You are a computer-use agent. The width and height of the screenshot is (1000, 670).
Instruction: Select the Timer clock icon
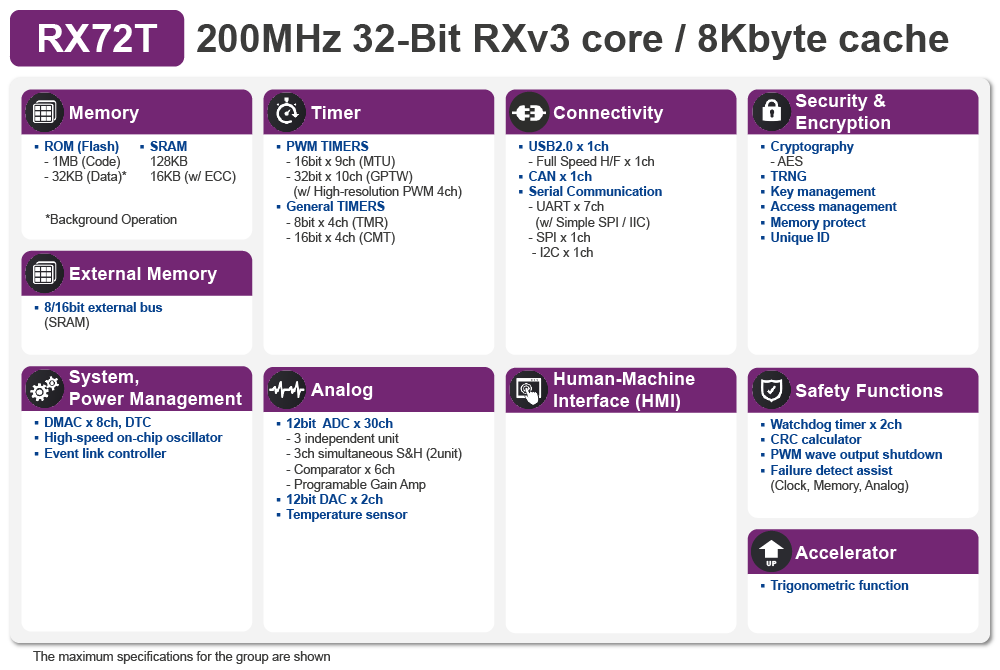tap(287, 112)
